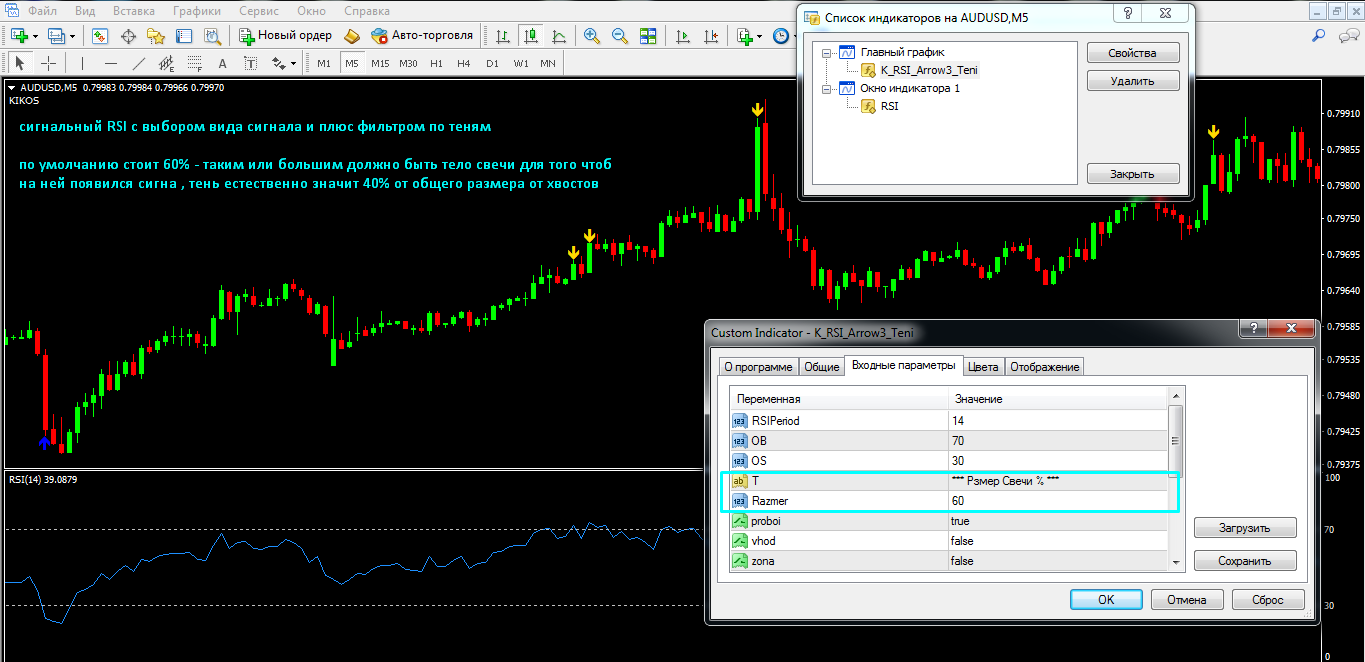The width and height of the screenshot is (1365, 662).
Task: Switch to the Цвета tab
Action: pos(983,367)
